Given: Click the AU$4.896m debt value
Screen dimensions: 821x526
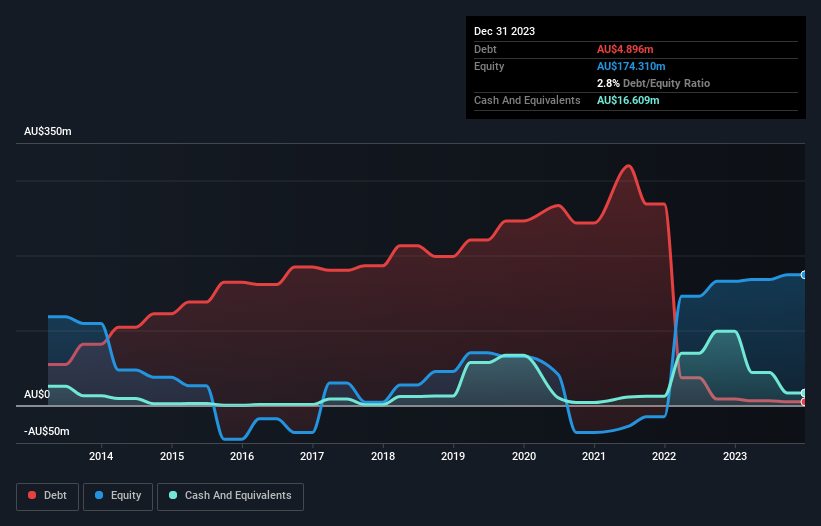Looking at the screenshot, I should click(625, 49).
